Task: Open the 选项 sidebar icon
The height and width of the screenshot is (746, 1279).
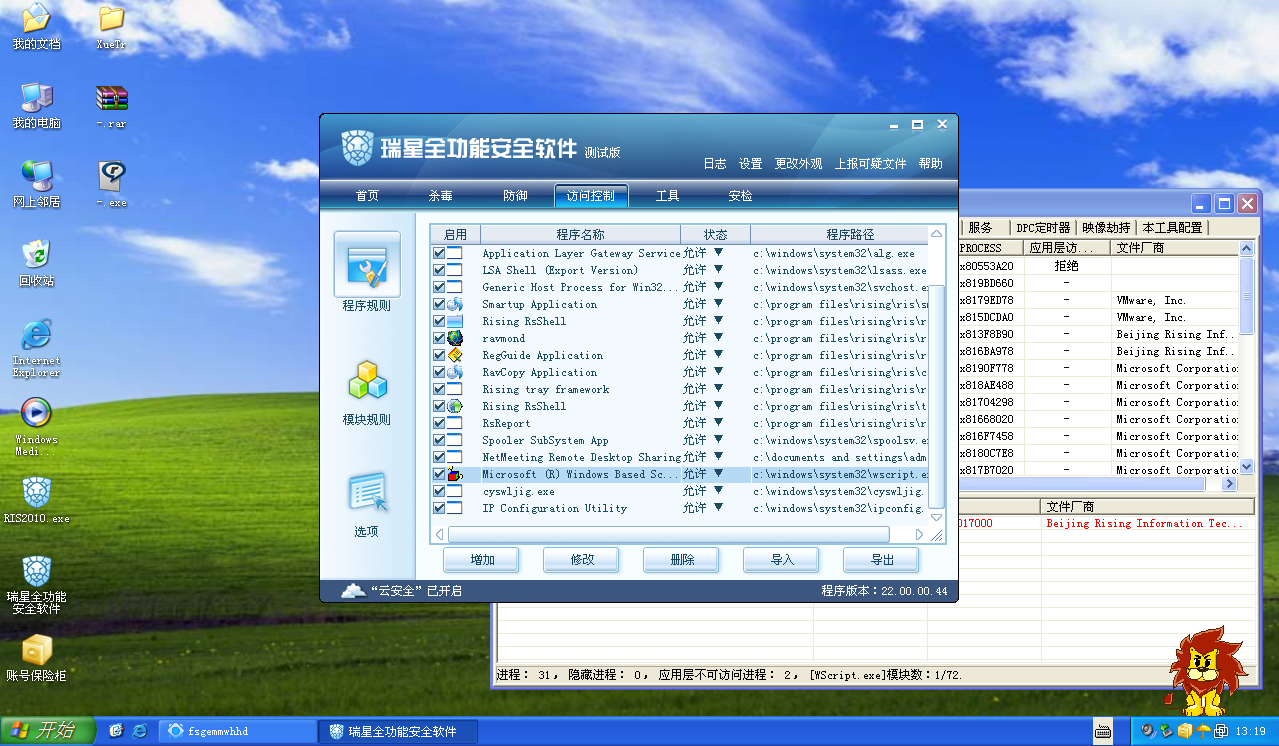Action: pos(367,494)
